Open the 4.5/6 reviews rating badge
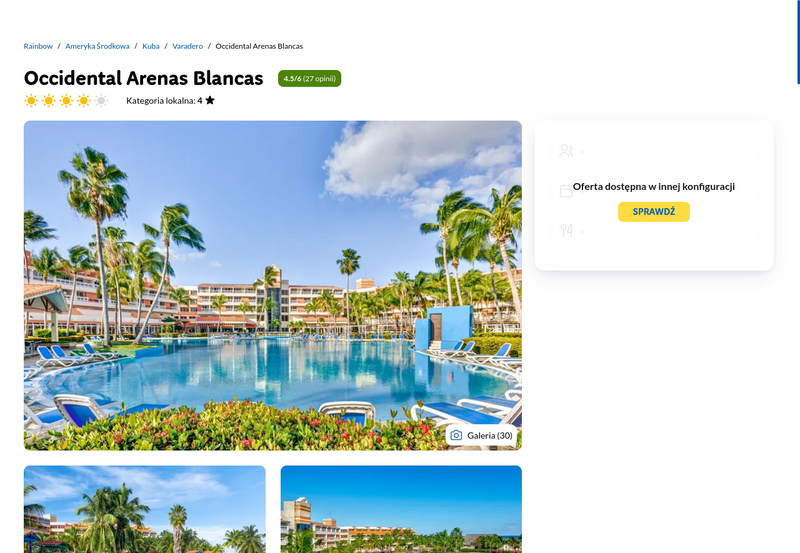 pyautogui.click(x=309, y=79)
